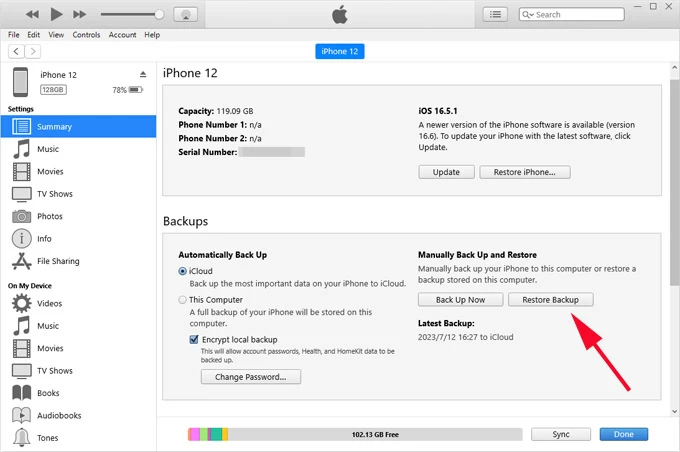Select the iCloud backup radio button
The height and width of the screenshot is (452, 680).
pyautogui.click(x=182, y=270)
